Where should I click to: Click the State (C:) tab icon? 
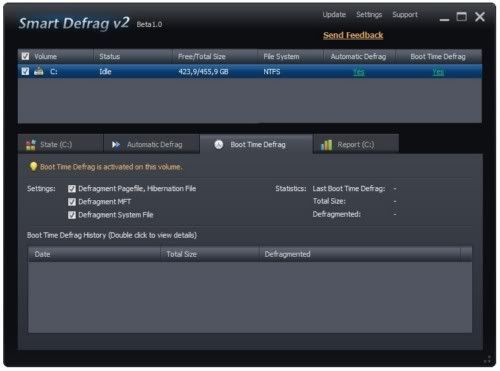[31, 145]
